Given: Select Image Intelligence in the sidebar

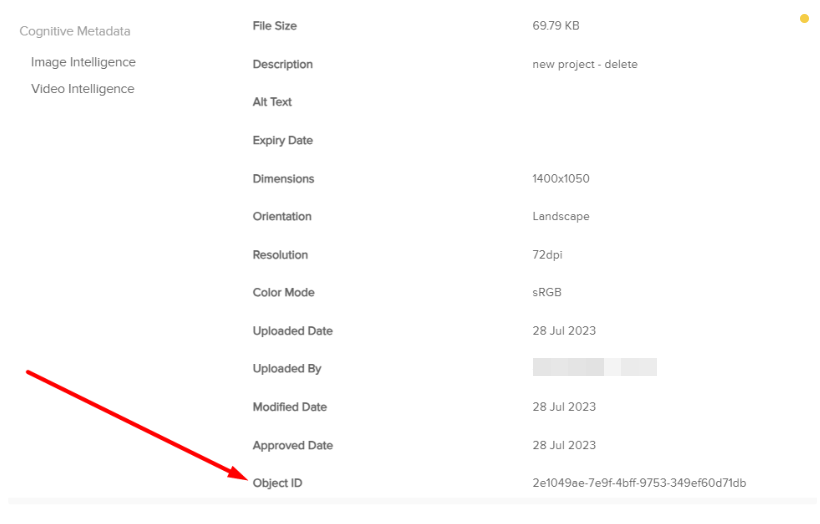Looking at the screenshot, I should 83,62.
